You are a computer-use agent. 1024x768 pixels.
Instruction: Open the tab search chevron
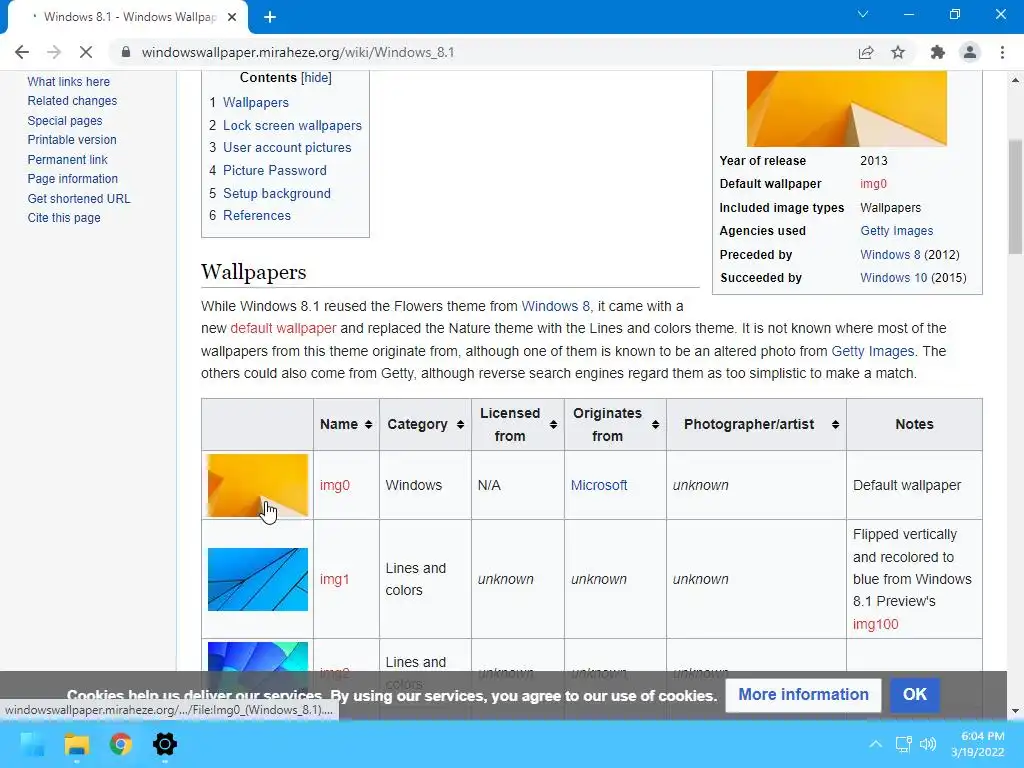pos(863,14)
